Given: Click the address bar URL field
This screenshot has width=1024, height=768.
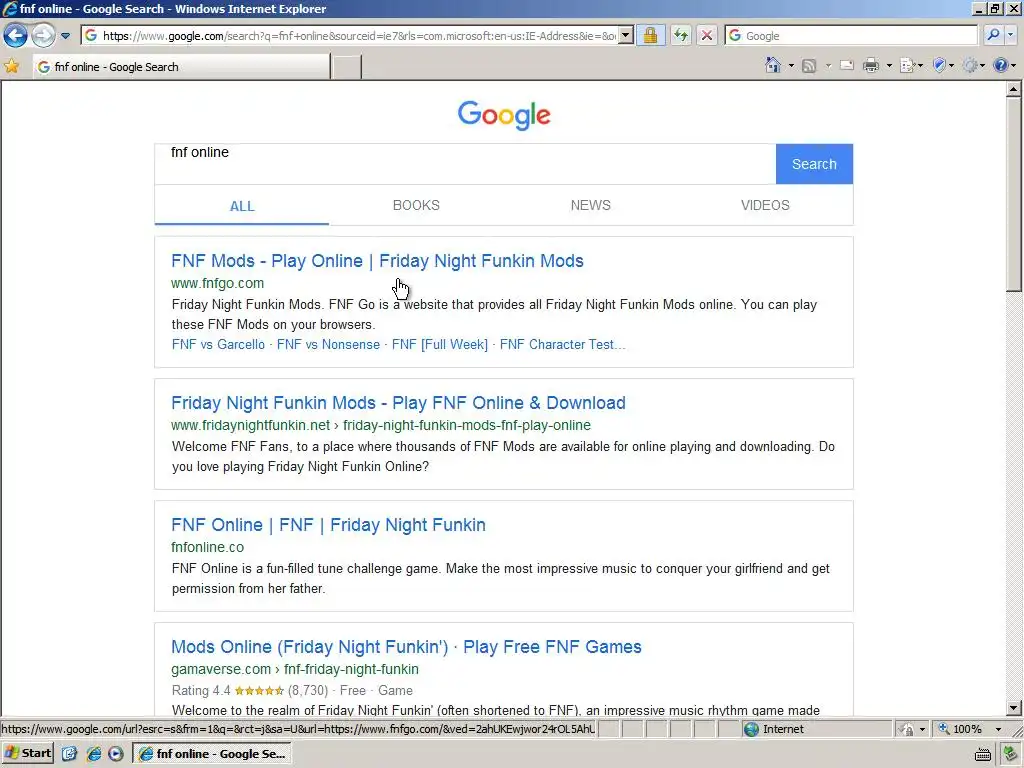Looking at the screenshot, I should 351,36.
